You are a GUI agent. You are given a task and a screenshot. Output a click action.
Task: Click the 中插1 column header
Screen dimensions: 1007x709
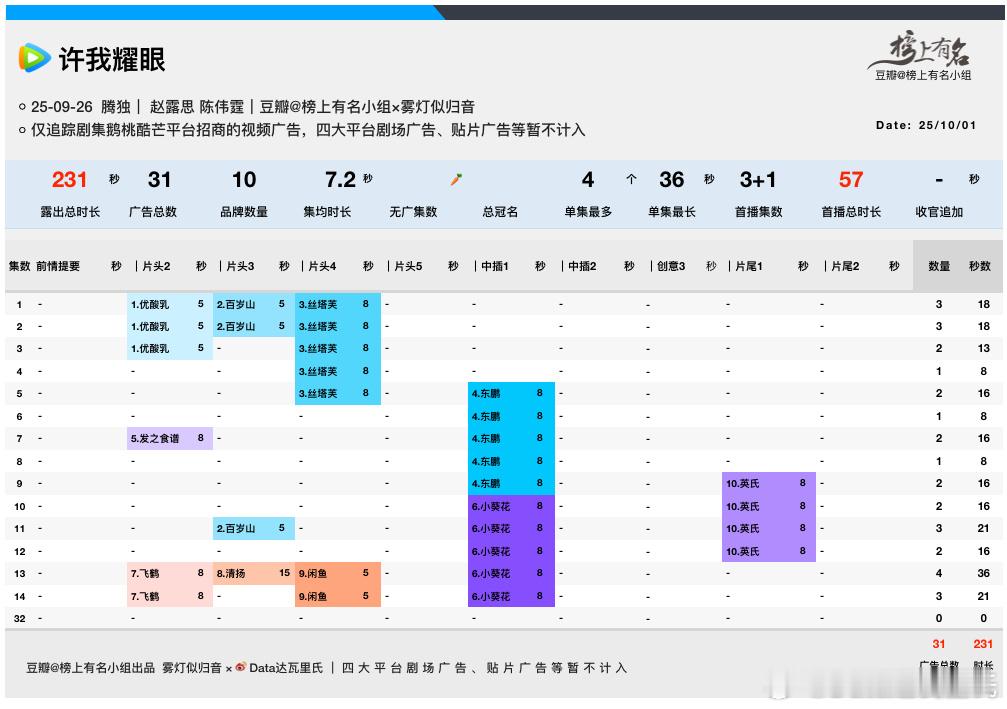[495, 266]
